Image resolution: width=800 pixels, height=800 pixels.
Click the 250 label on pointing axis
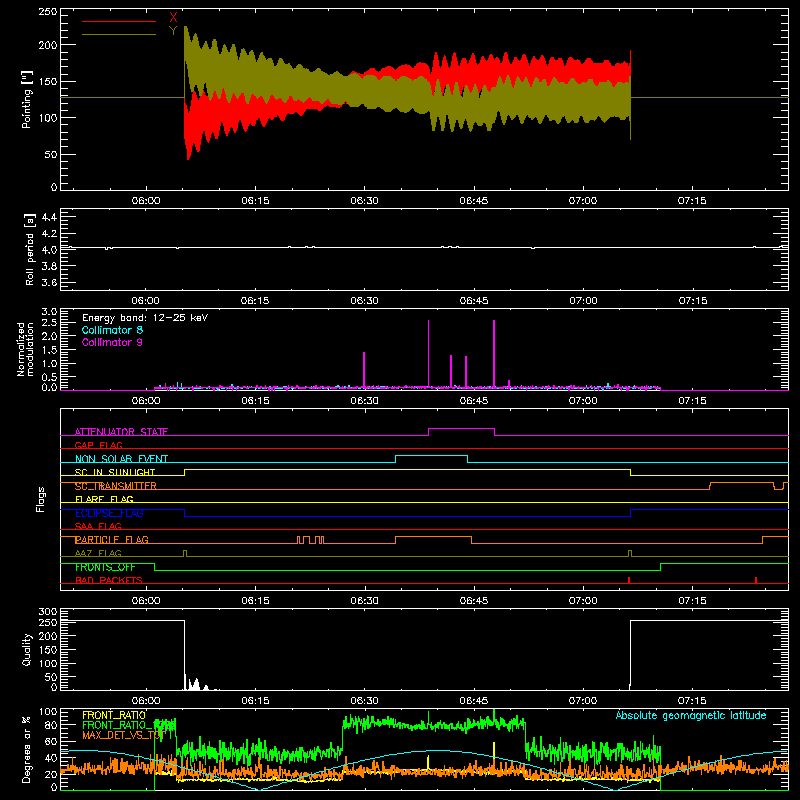48,11
